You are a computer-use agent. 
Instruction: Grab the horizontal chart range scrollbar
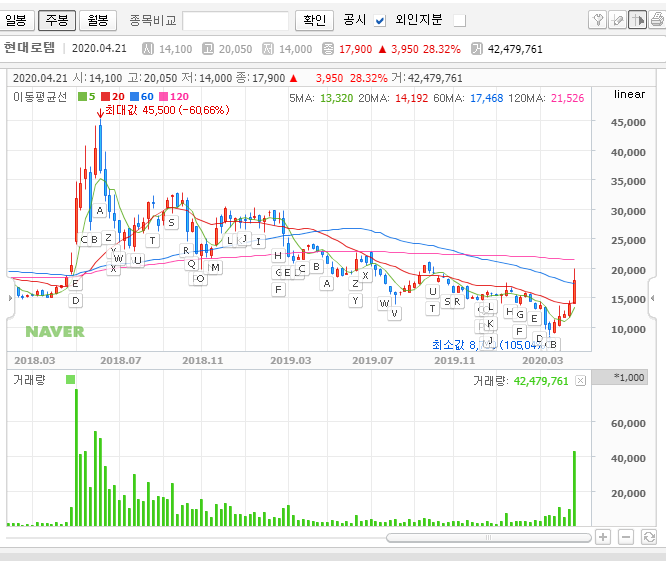[x=488, y=538]
